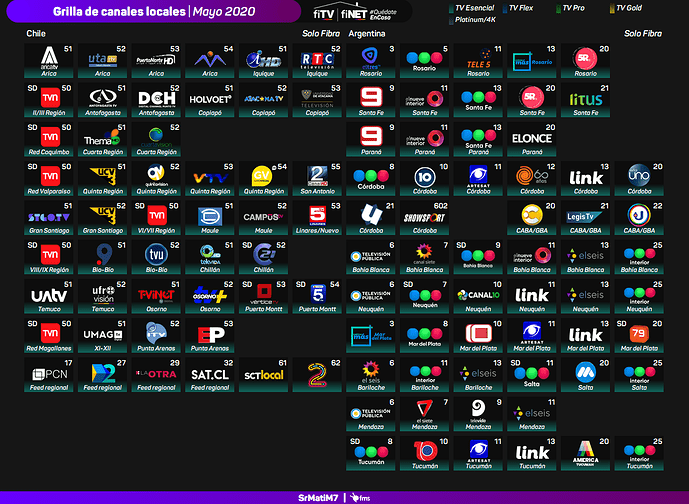Screen dimensions: 689x504
Task: Select the Thema Cuarta Región logo
Action: point(102,138)
